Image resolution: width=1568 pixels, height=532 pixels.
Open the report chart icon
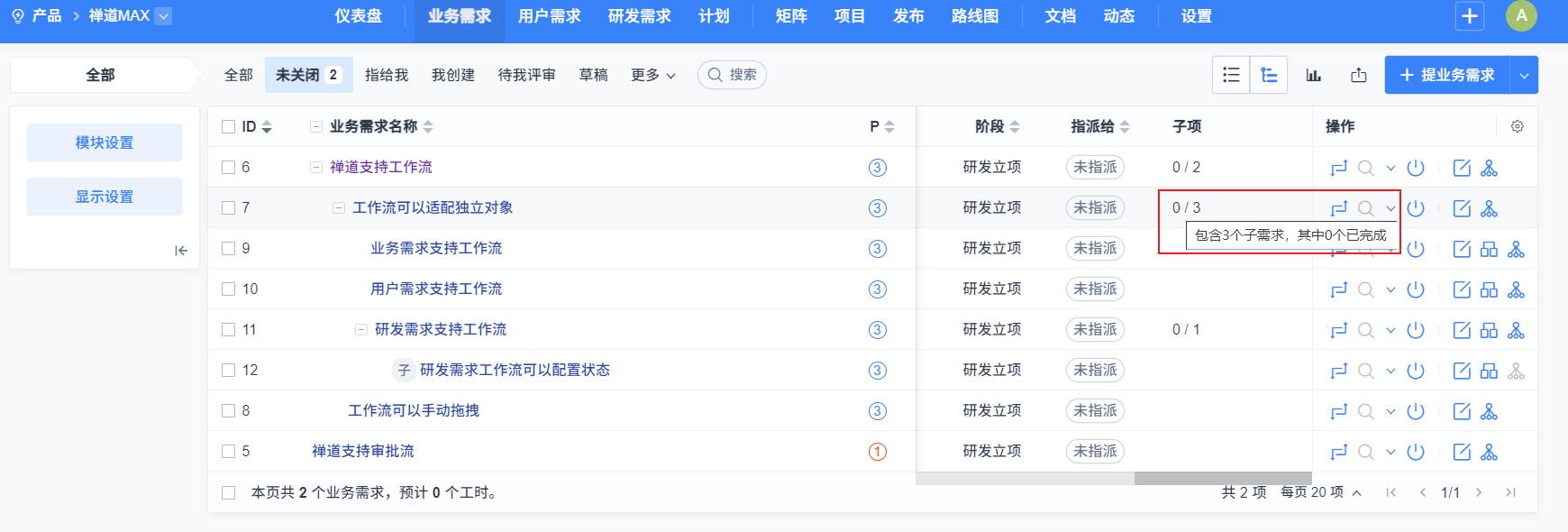pyautogui.click(x=1314, y=75)
